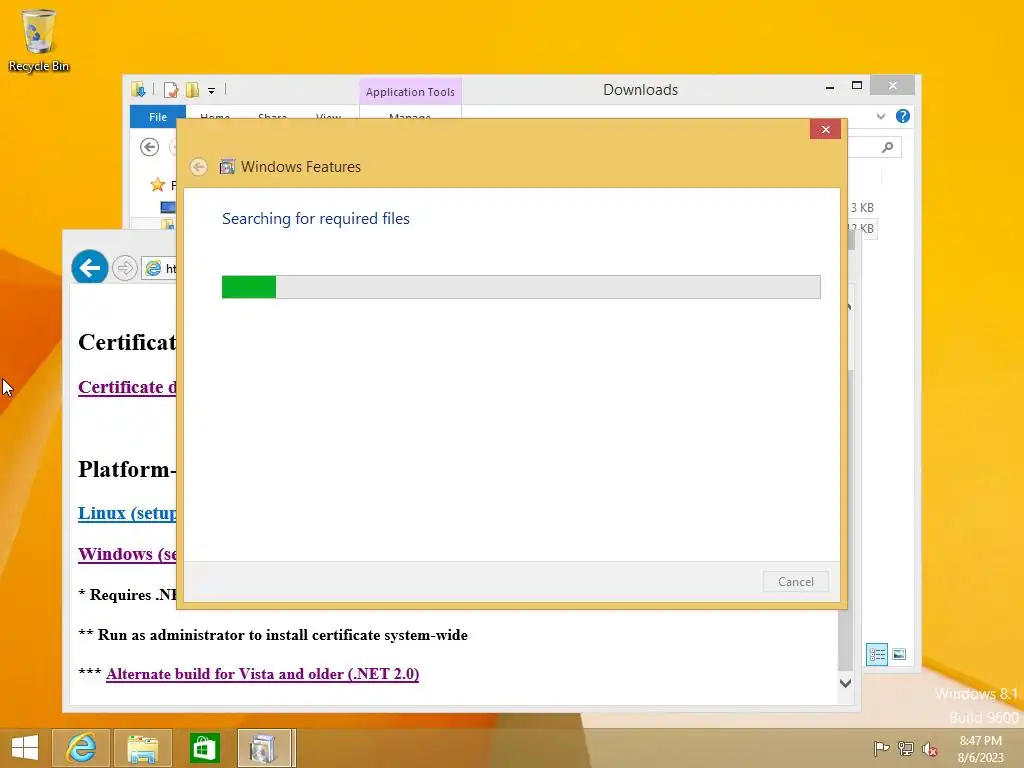Switch Downloads to large icons view
Viewport: 1024px width, 768px height.
[x=899, y=654]
